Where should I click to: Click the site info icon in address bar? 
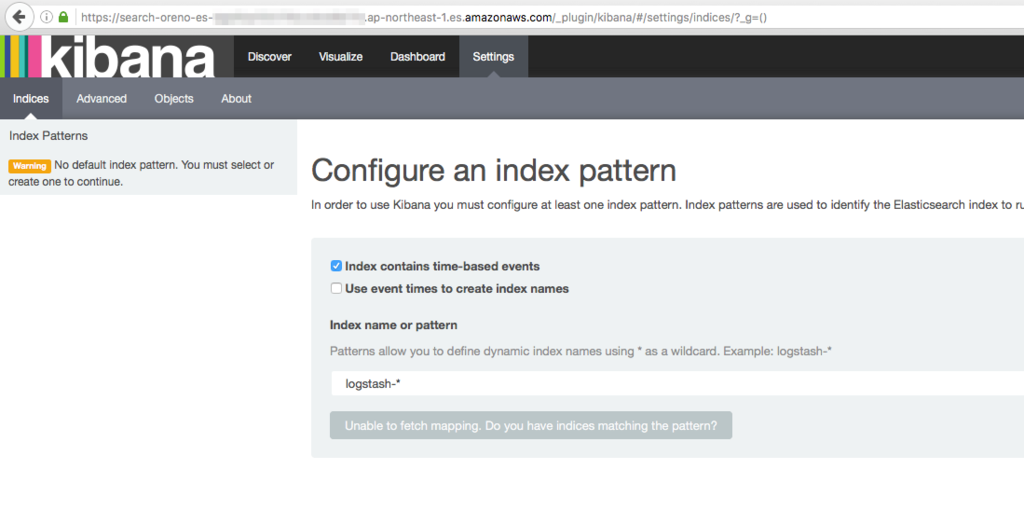click(x=46, y=17)
